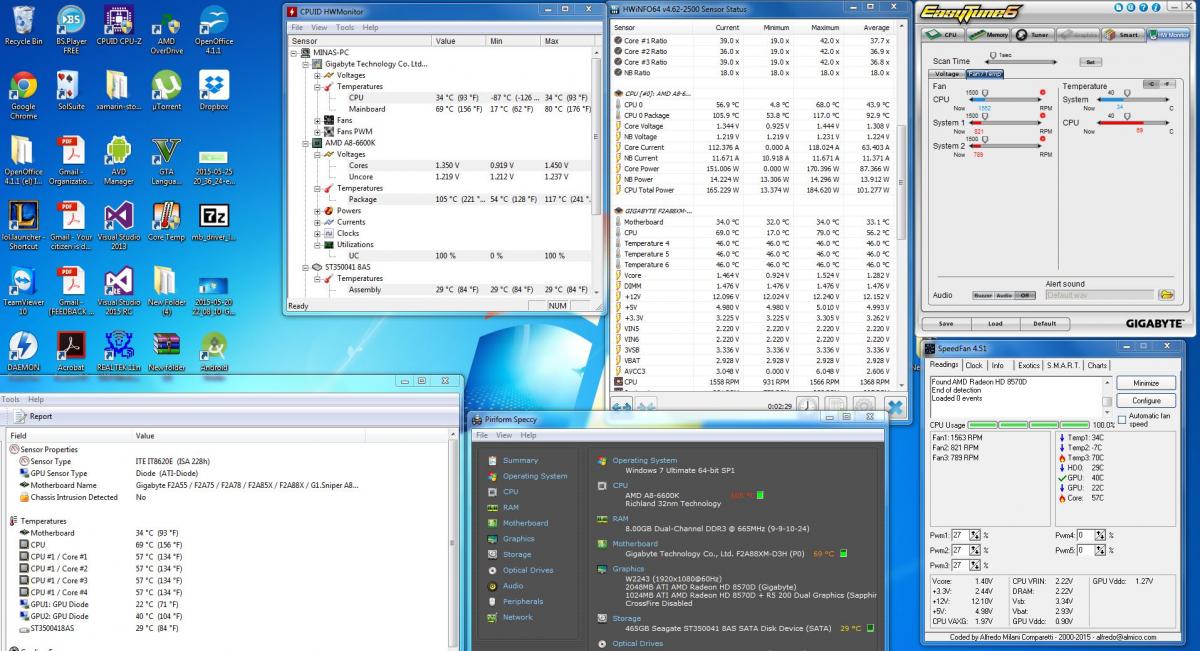
Task: Click the Minimize button in SpeedFan
Action: click(1146, 383)
